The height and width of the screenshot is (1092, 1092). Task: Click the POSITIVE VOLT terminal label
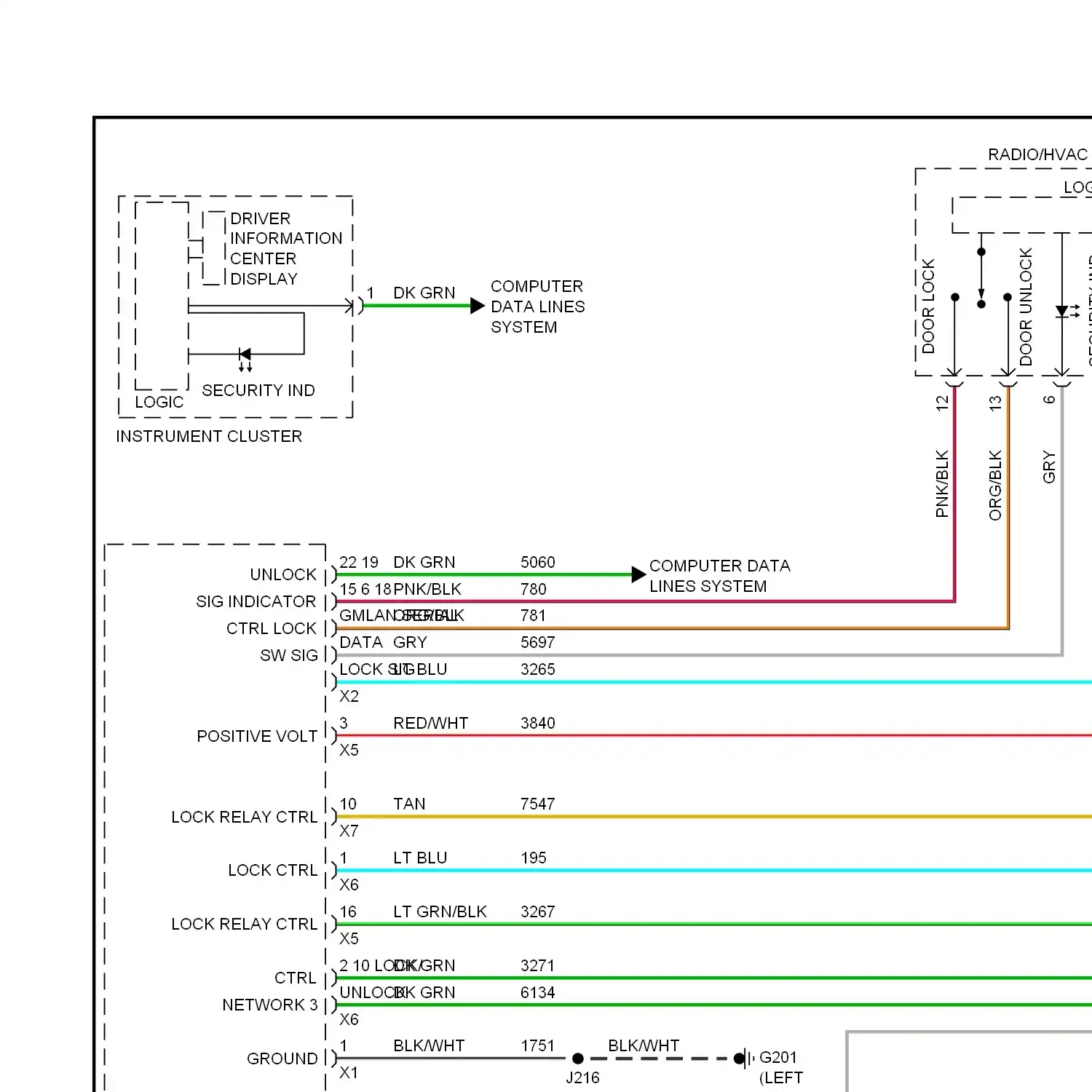(x=257, y=736)
